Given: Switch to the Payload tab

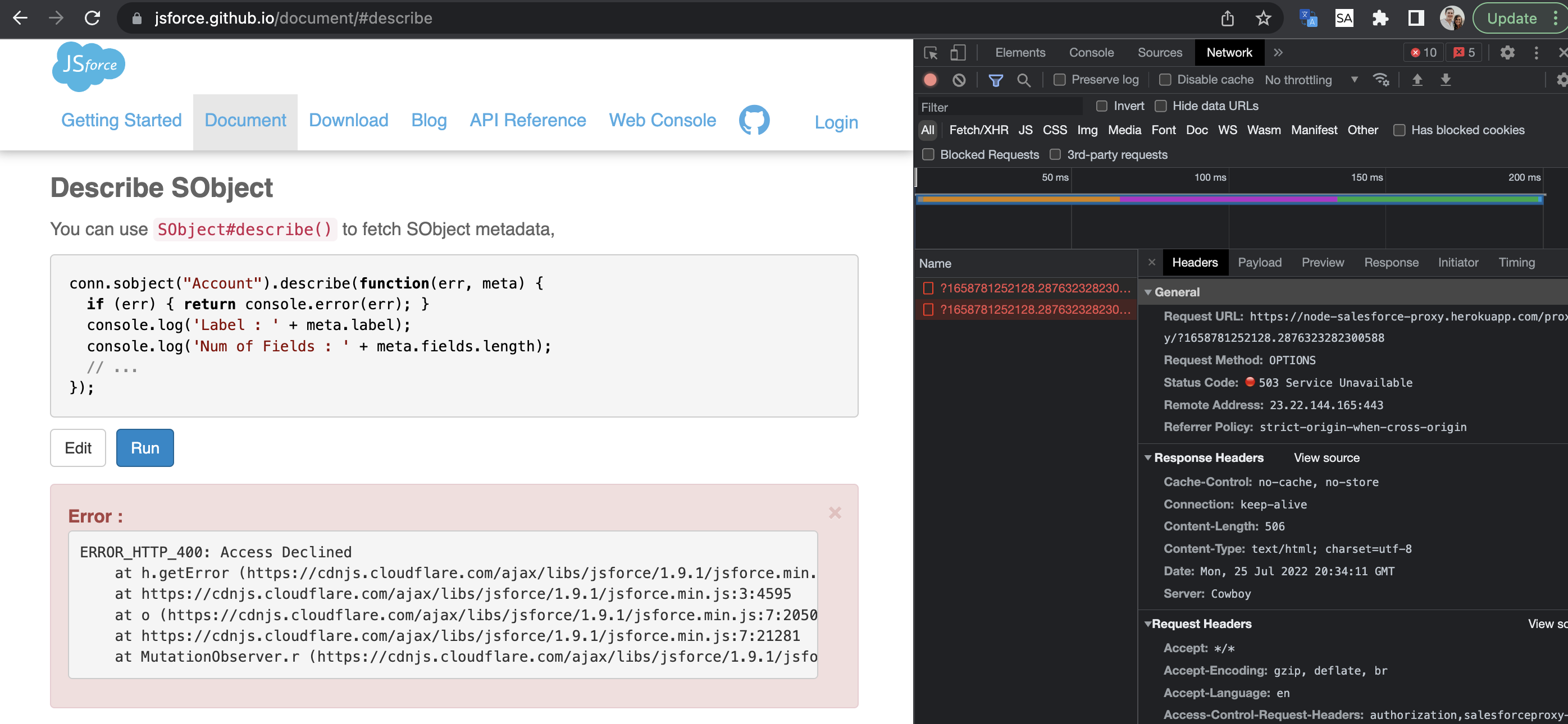Looking at the screenshot, I should coord(1259,262).
